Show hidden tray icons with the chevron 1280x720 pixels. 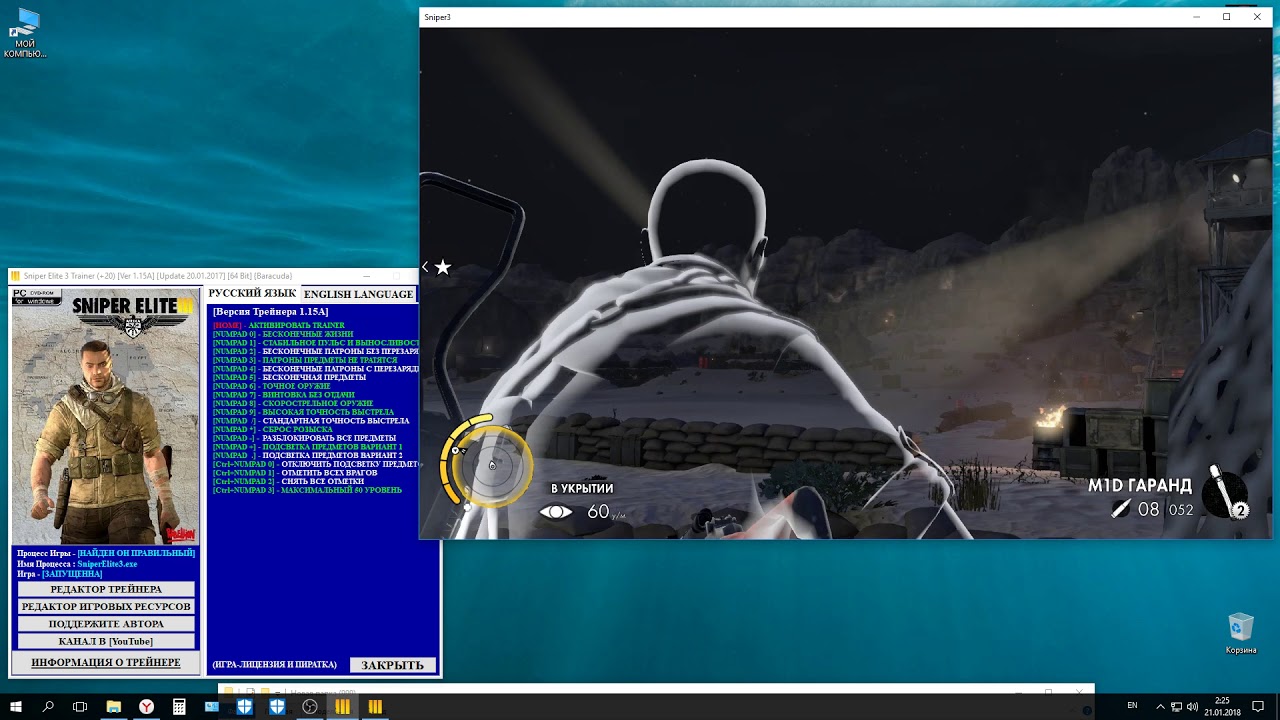[1160, 706]
